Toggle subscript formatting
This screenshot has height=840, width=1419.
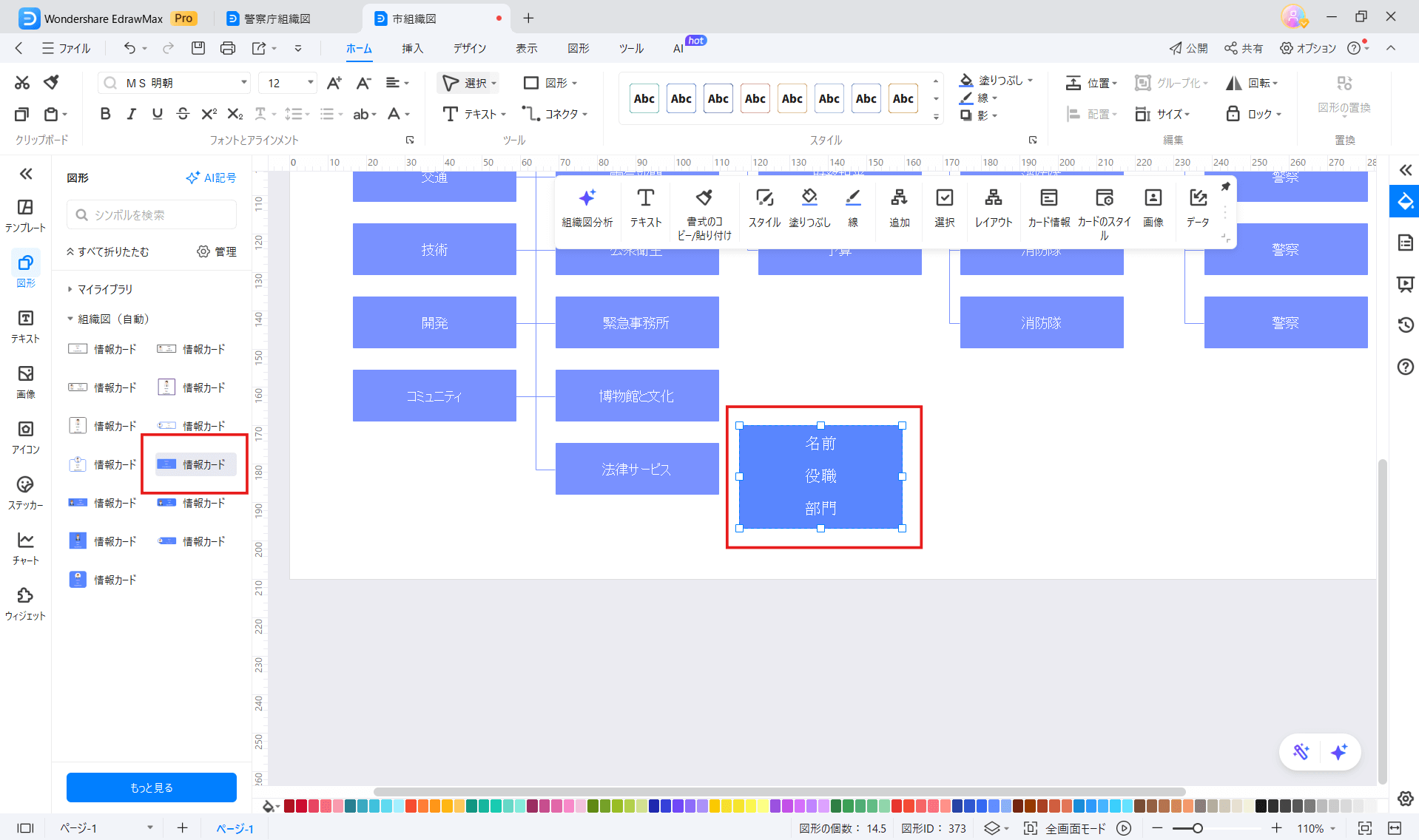(x=235, y=114)
